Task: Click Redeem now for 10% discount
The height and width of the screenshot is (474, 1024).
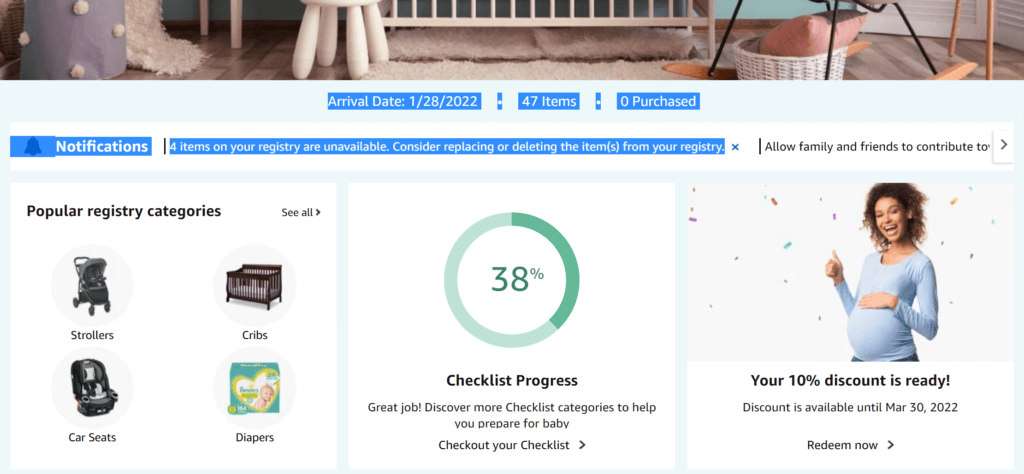Action: 850,445
